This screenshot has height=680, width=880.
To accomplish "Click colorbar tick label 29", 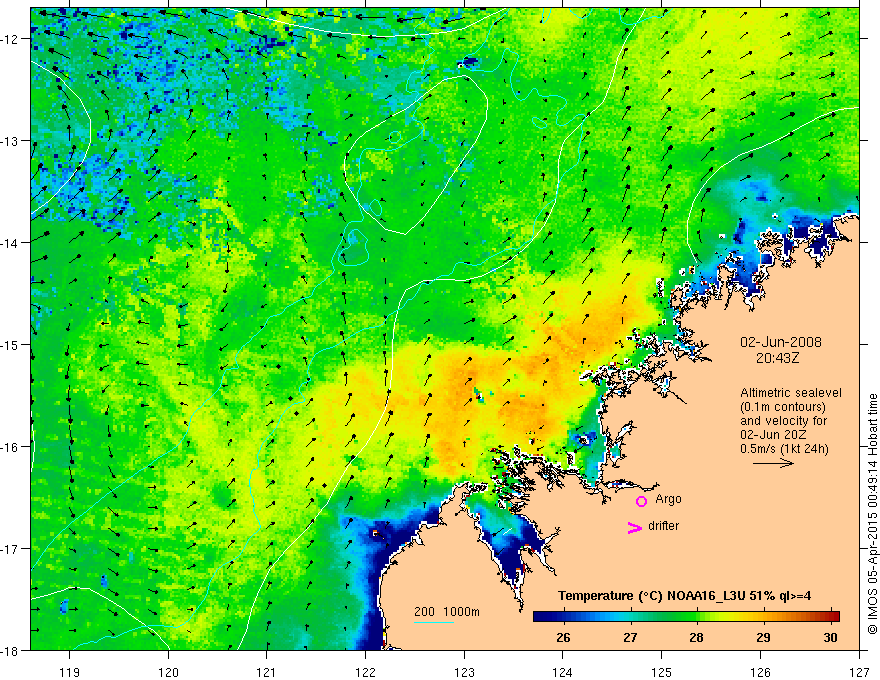I will 763,637.
